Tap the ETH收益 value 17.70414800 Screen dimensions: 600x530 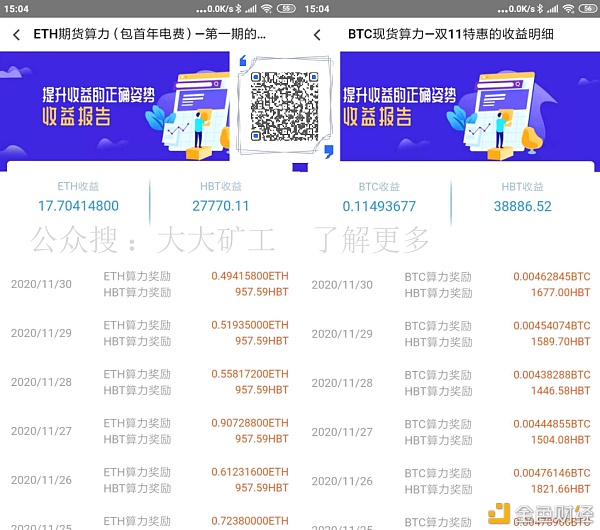click(x=78, y=206)
